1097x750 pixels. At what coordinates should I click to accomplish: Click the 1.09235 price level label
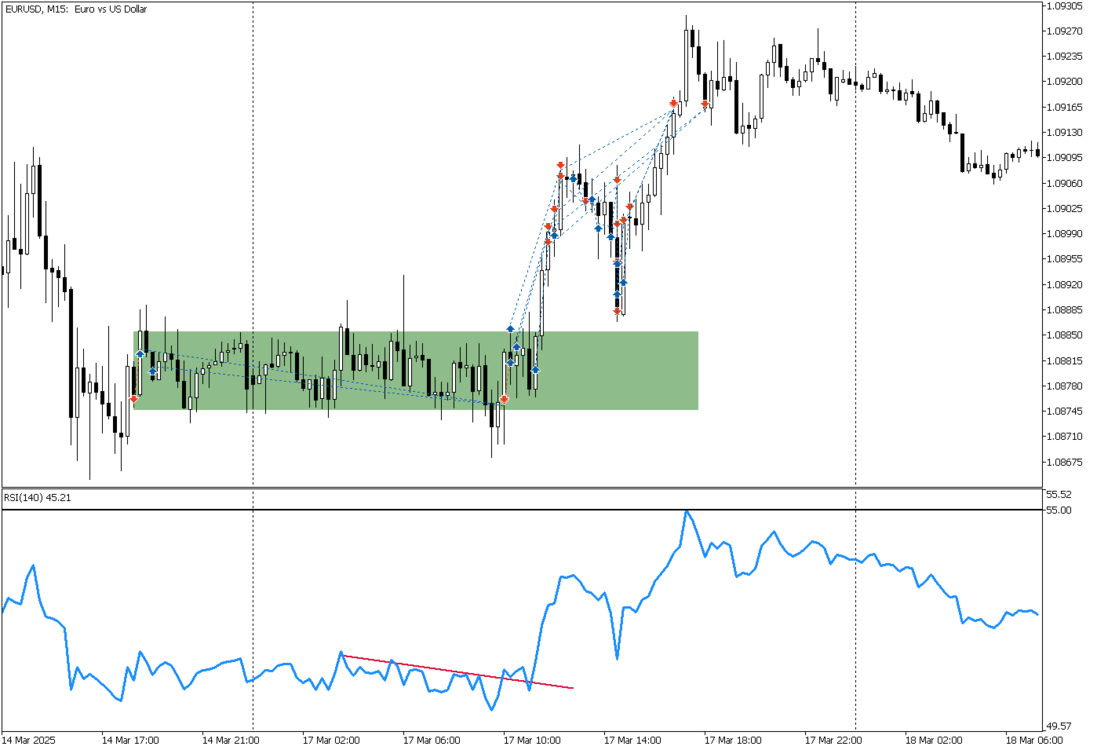1064,56
